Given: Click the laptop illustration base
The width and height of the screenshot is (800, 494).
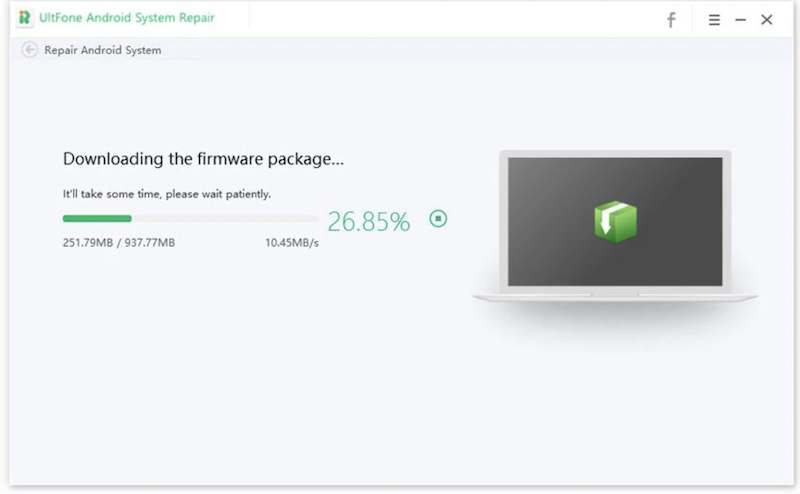Looking at the screenshot, I should click(x=615, y=297).
